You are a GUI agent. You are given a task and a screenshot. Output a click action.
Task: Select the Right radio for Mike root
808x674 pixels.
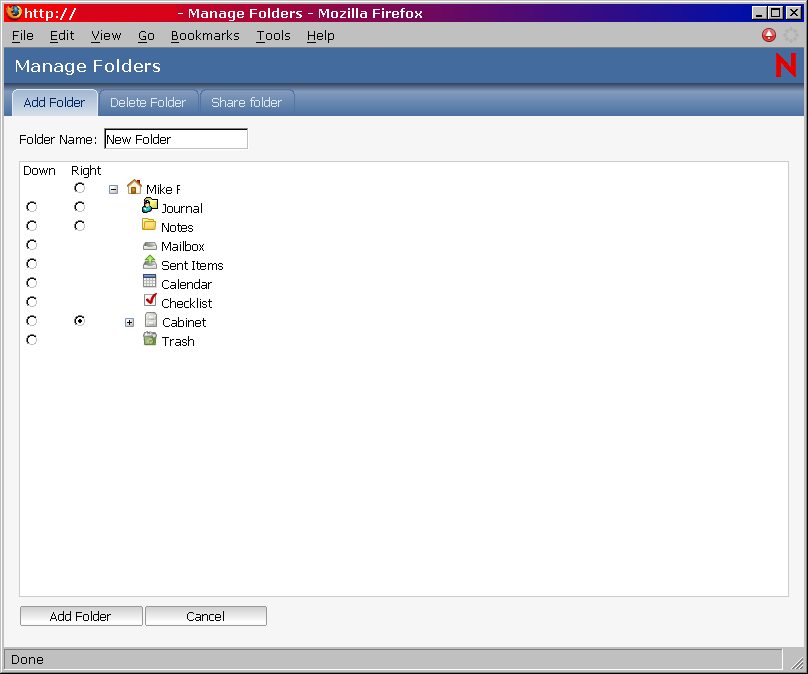[x=79, y=188]
